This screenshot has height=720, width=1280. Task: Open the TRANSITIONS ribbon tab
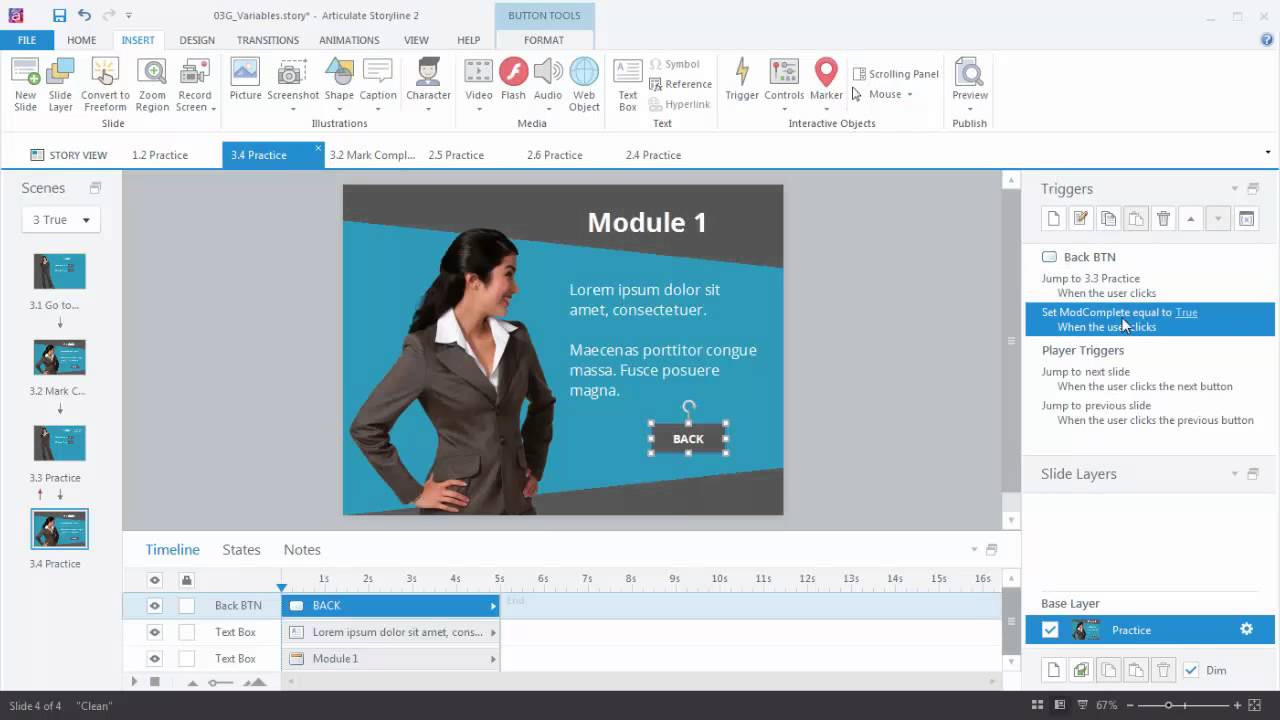(x=267, y=40)
